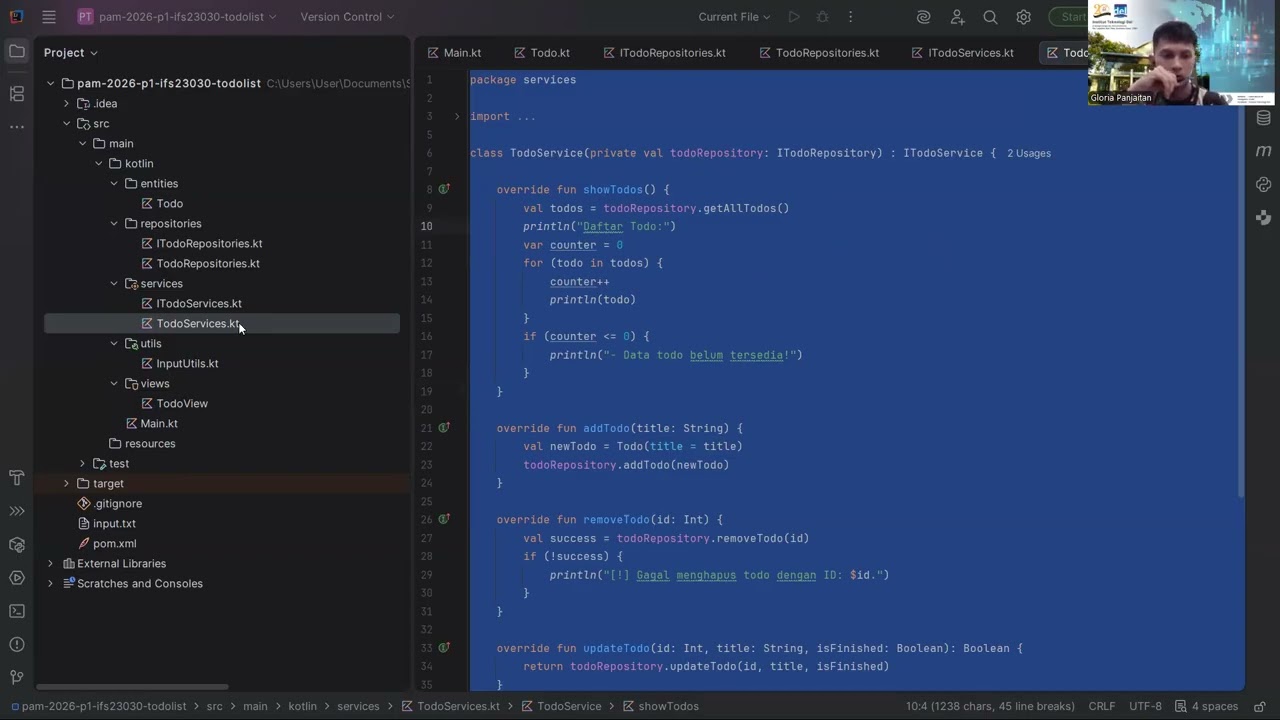The width and height of the screenshot is (1280, 720).
Task: Switch to TodoRepositories.kt tab
Action: [818, 53]
